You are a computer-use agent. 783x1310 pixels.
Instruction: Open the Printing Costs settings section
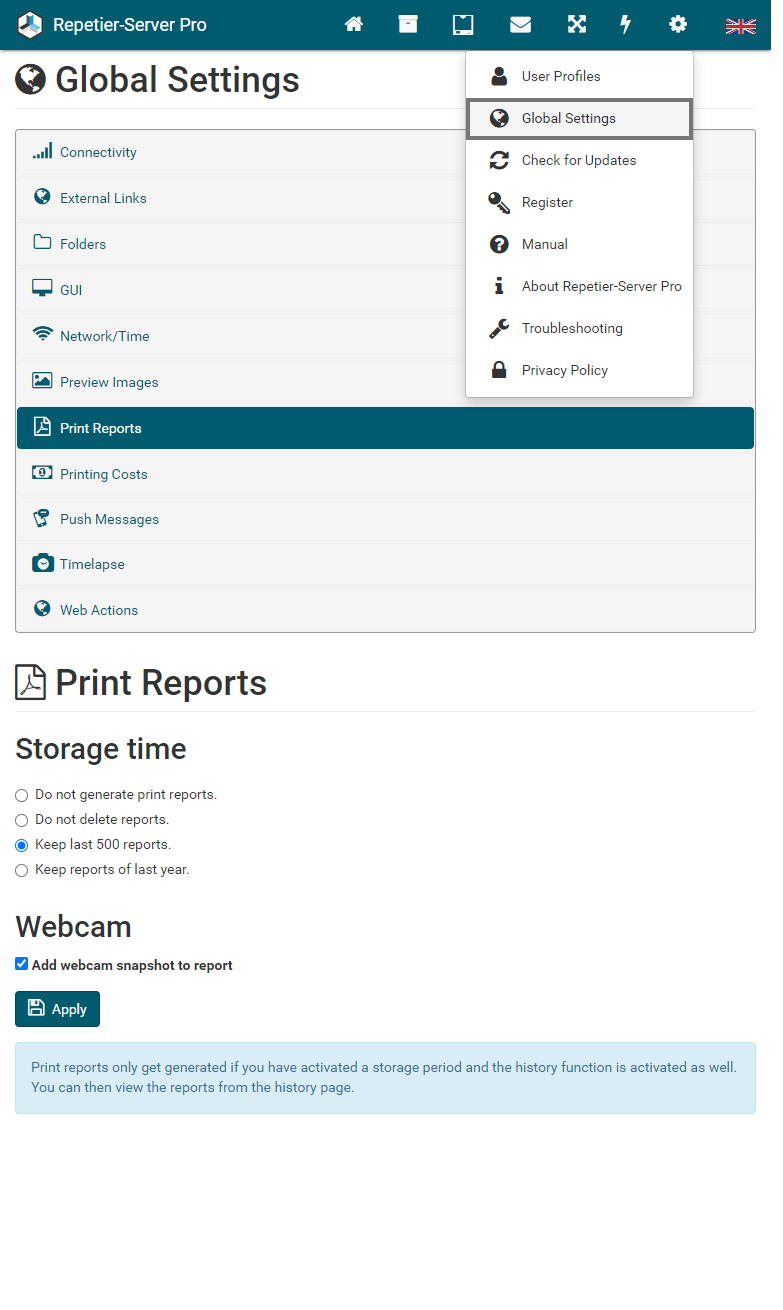click(x=104, y=474)
